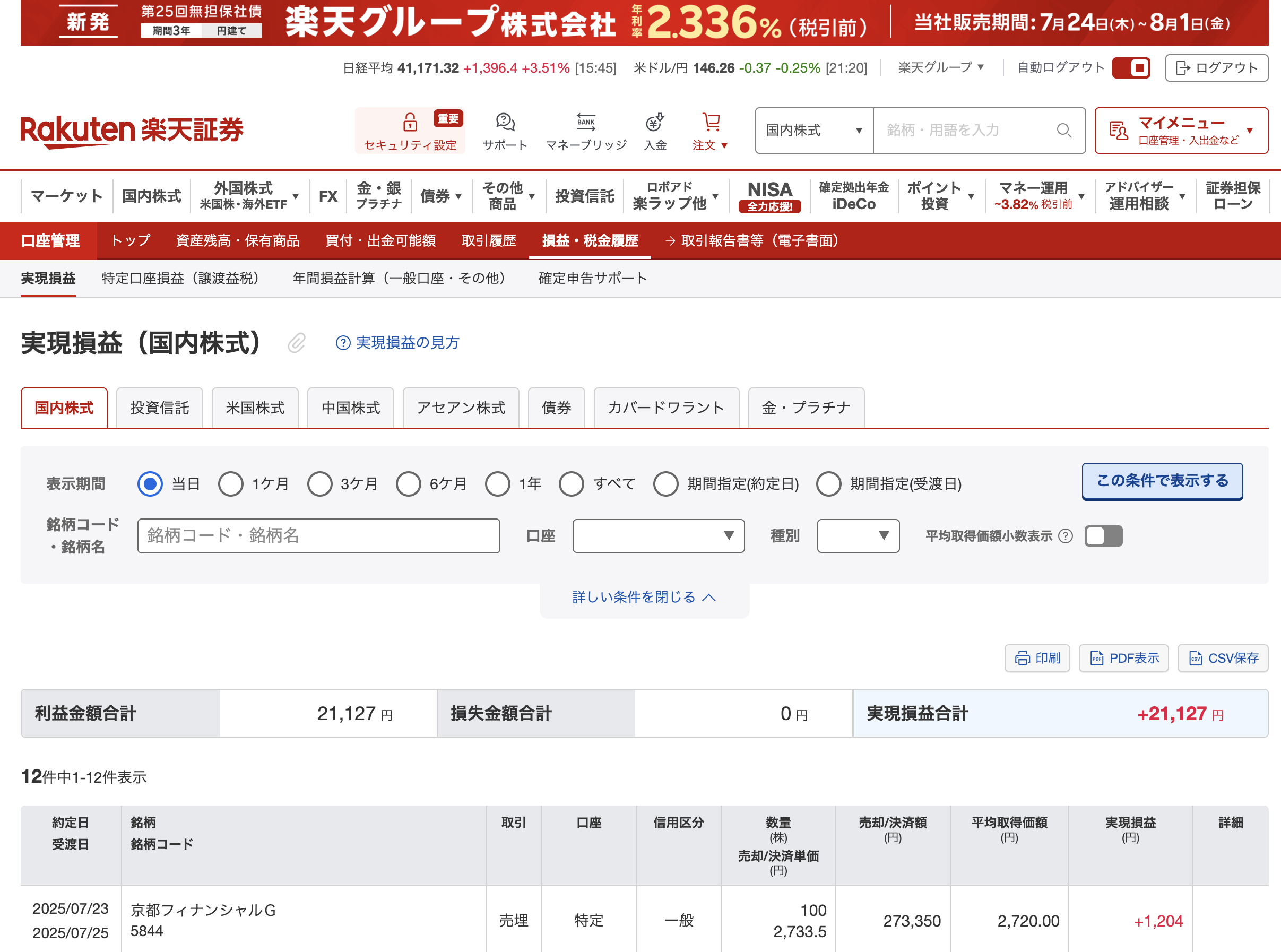Click the logout door icon
This screenshot has height=952, width=1281.
(1182, 68)
